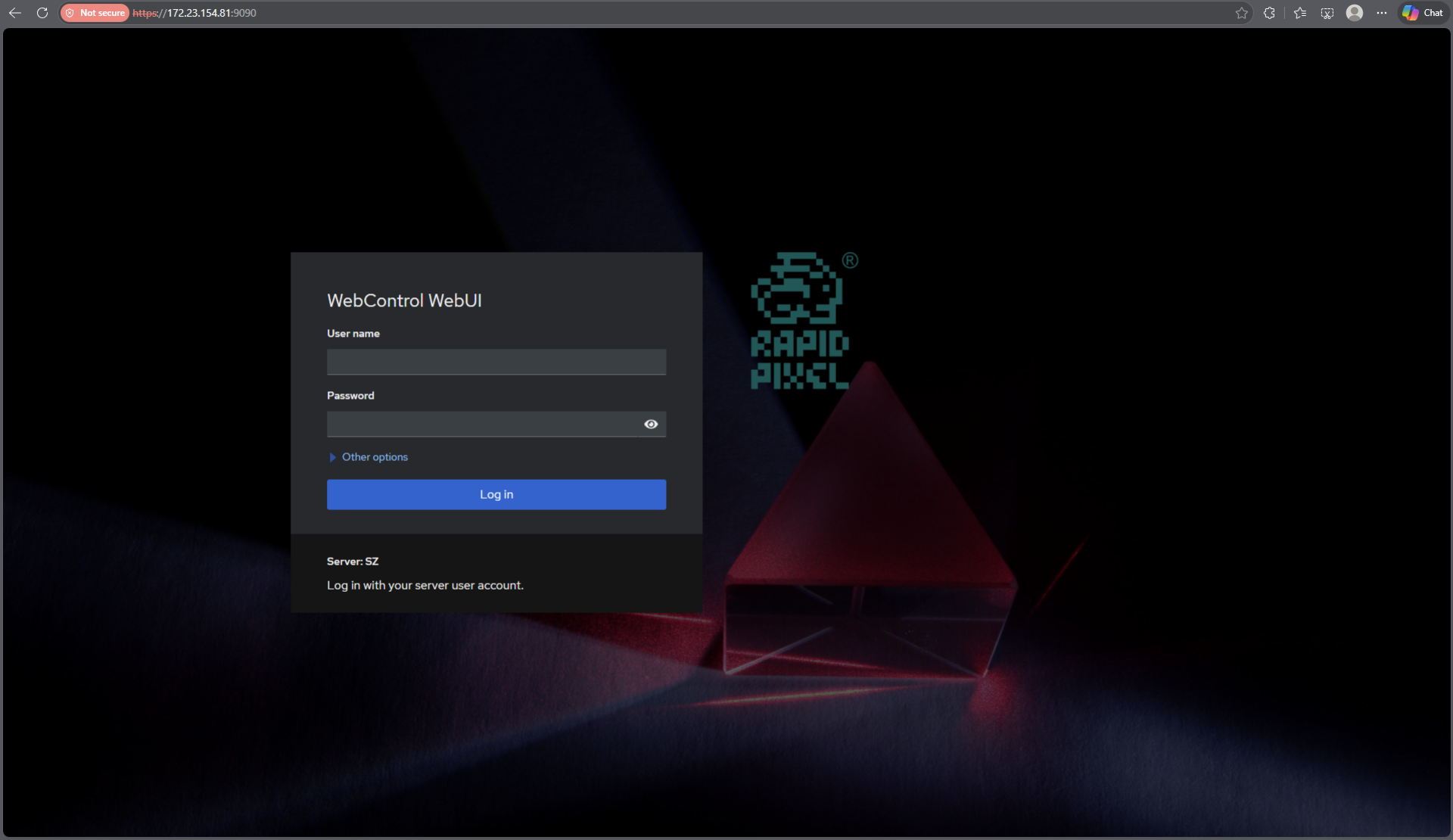Click the Not secure warning badge
1453x840 pixels.
tap(94, 12)
